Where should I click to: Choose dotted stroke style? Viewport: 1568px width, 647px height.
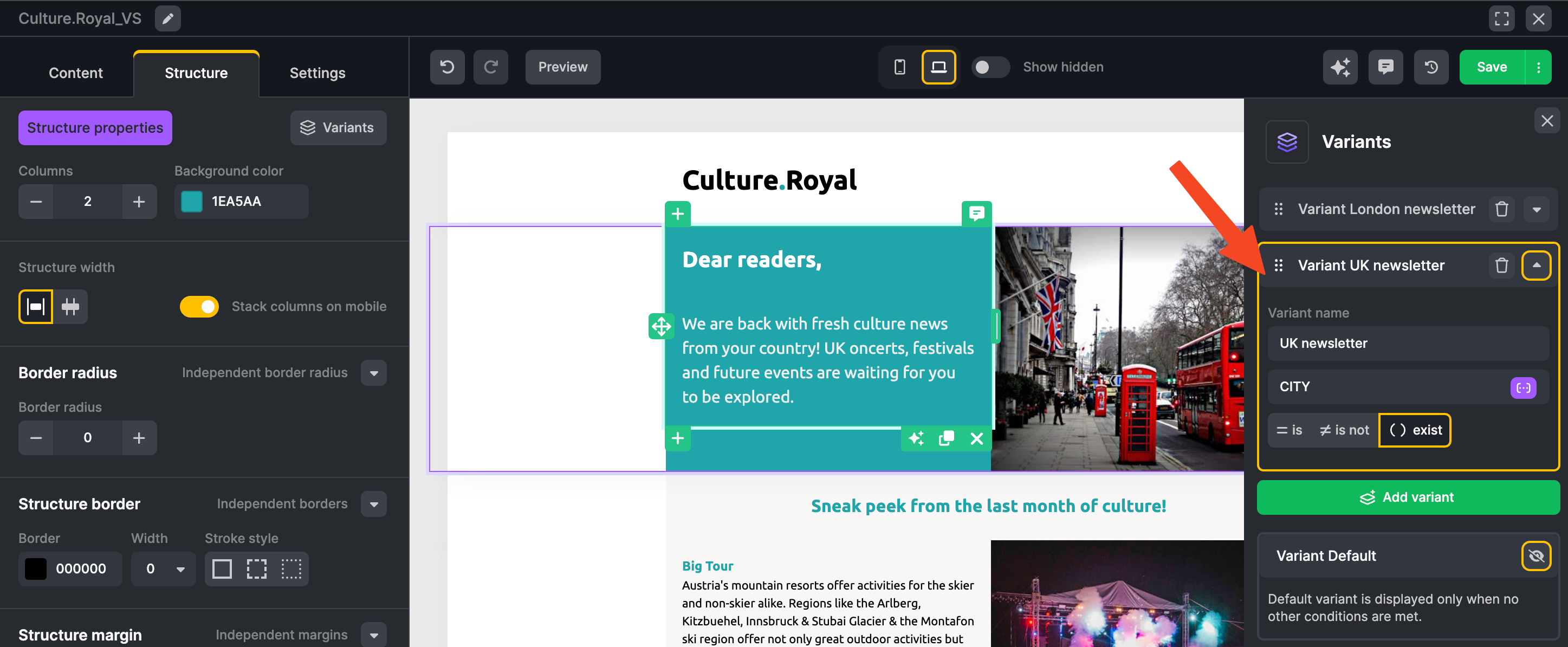tap(291, 569)
